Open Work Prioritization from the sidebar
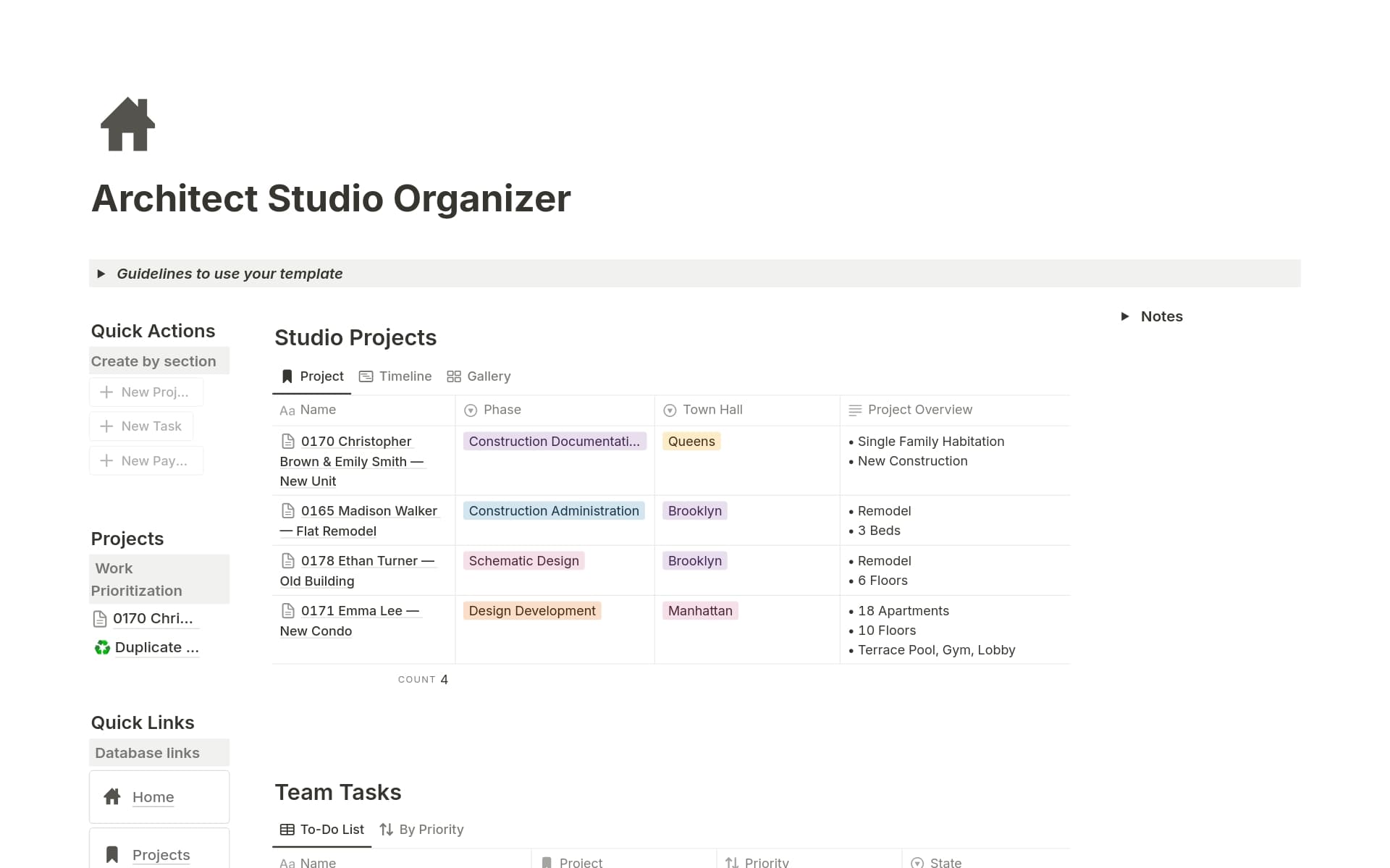The image size is (1390, 868). [136, 579]
